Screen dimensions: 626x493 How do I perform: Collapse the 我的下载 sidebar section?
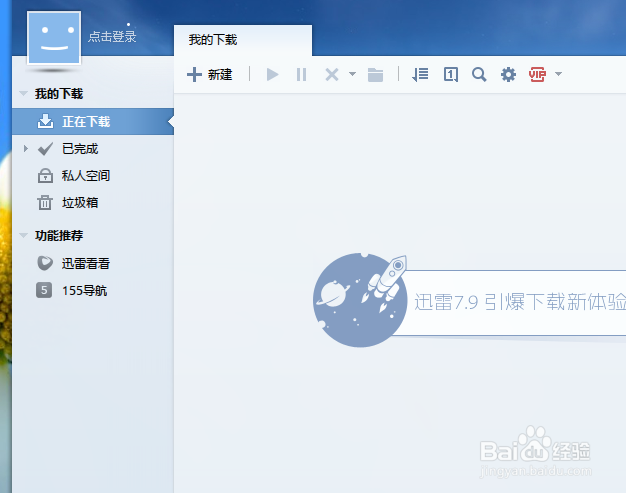point(24,94)
